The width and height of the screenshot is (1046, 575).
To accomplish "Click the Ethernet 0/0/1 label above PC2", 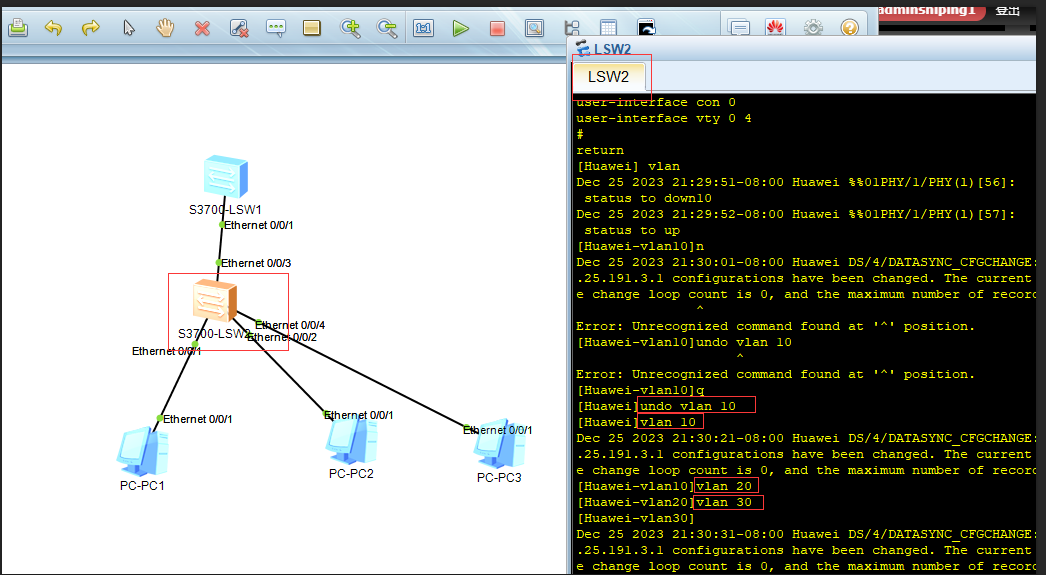I will (x=359, y=415).
